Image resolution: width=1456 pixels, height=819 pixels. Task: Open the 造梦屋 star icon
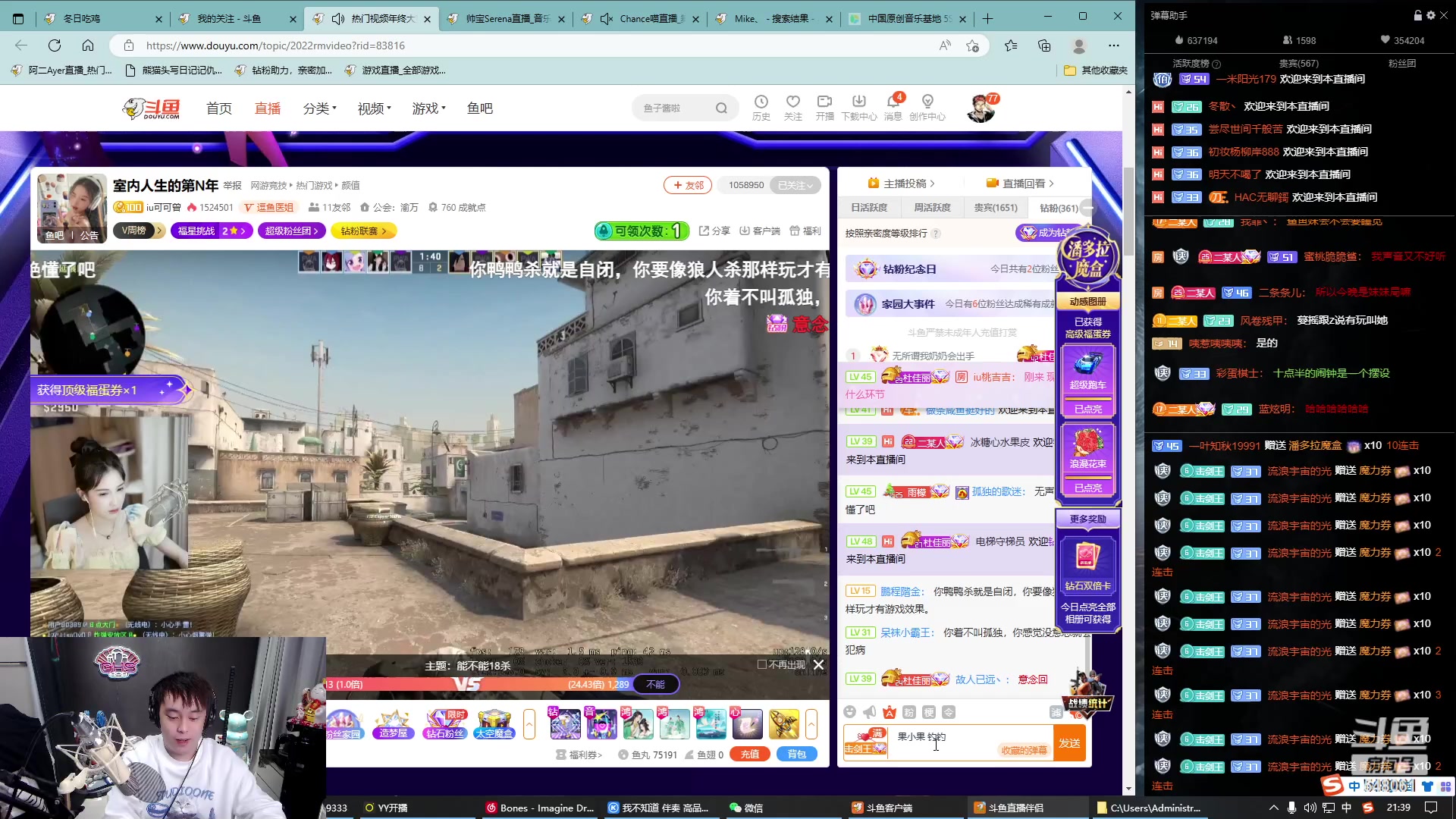coord(394,724)
